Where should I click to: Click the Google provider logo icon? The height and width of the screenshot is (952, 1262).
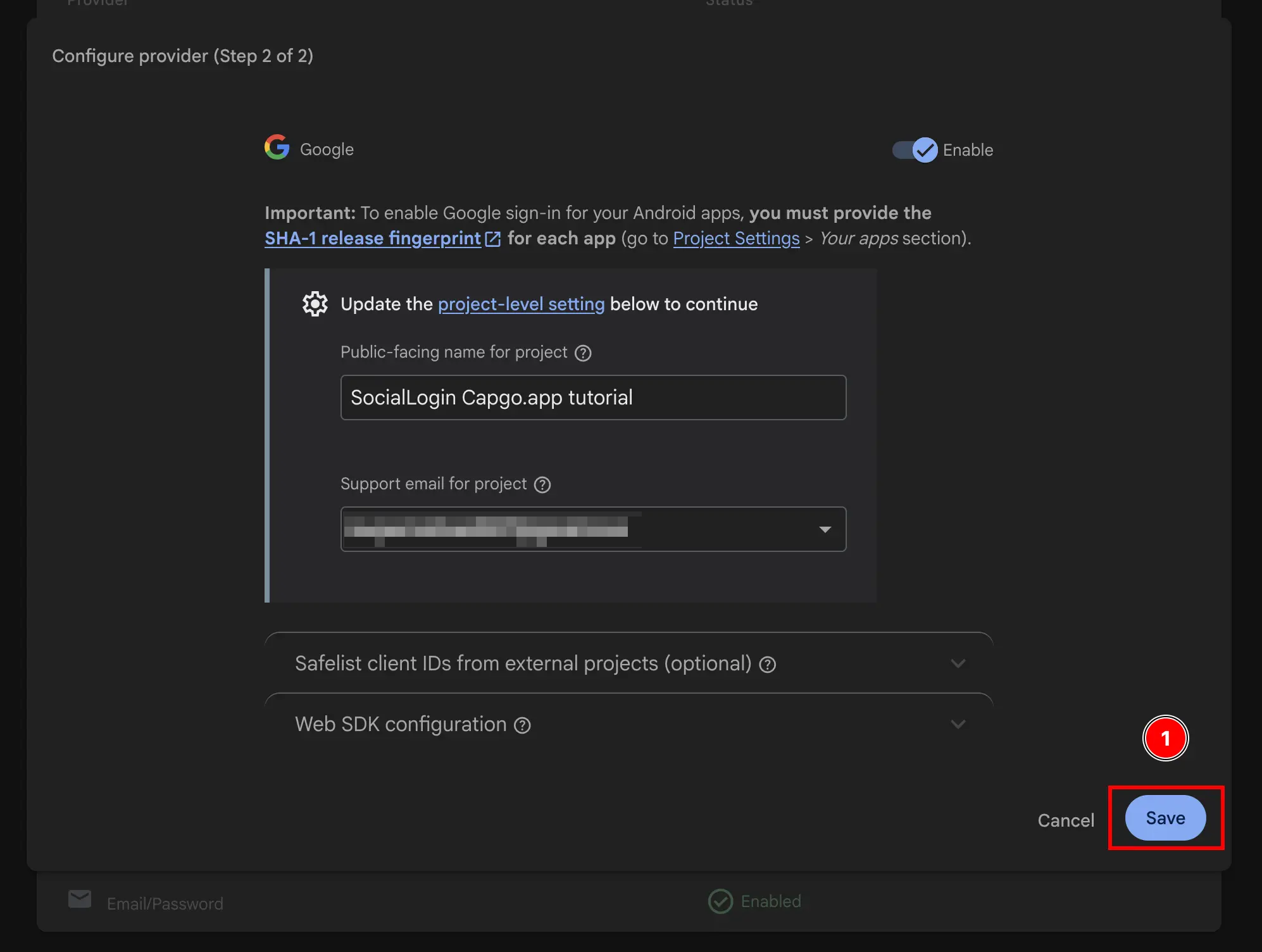pyautogui.click(x=277, y=147)
